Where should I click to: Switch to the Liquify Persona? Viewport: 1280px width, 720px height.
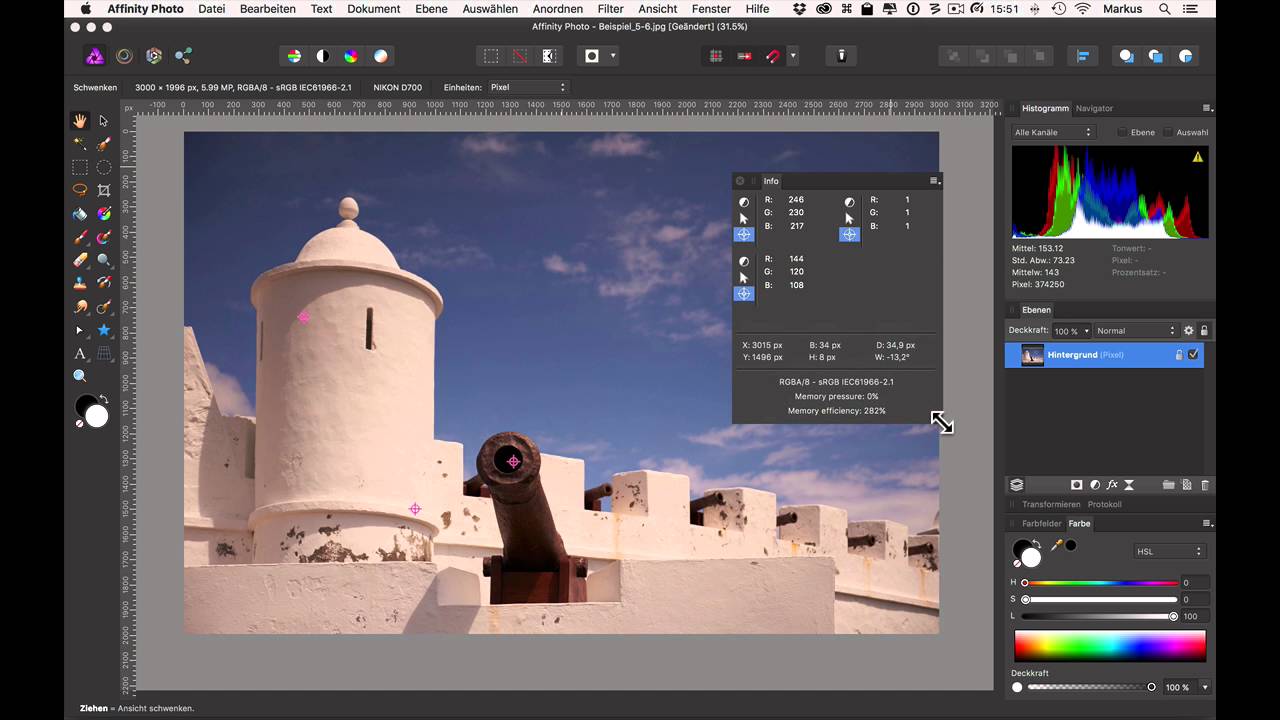tap(124, 56)
